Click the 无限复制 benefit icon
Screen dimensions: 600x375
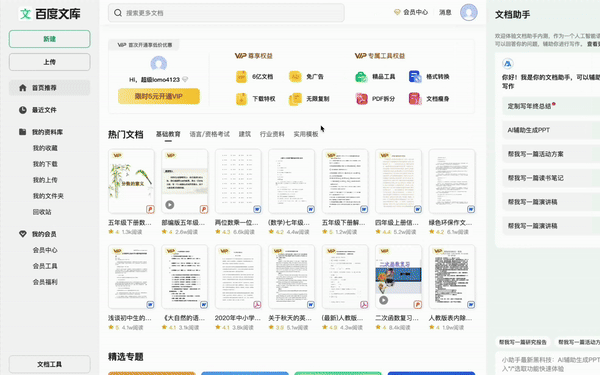click(x=295, y=99)
